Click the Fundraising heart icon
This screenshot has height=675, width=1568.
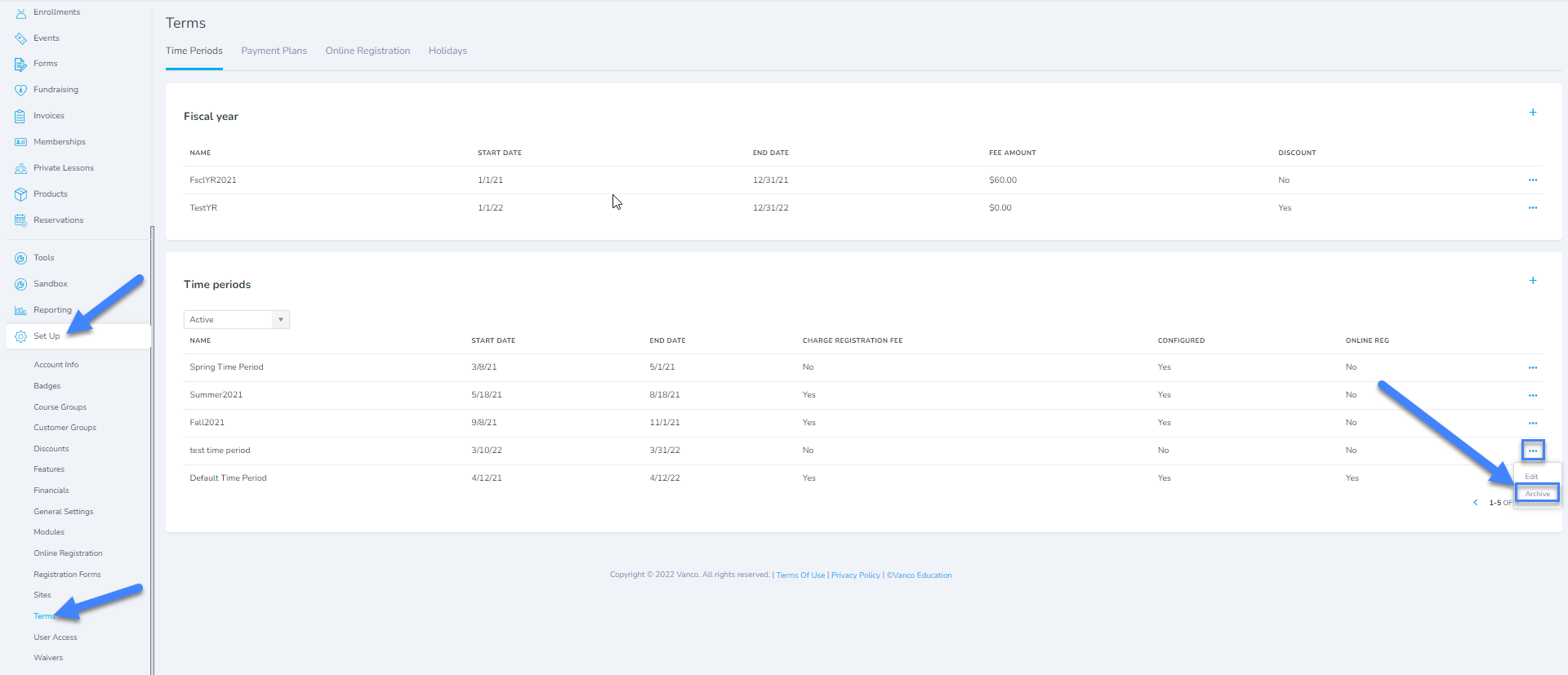coord(20,90)
